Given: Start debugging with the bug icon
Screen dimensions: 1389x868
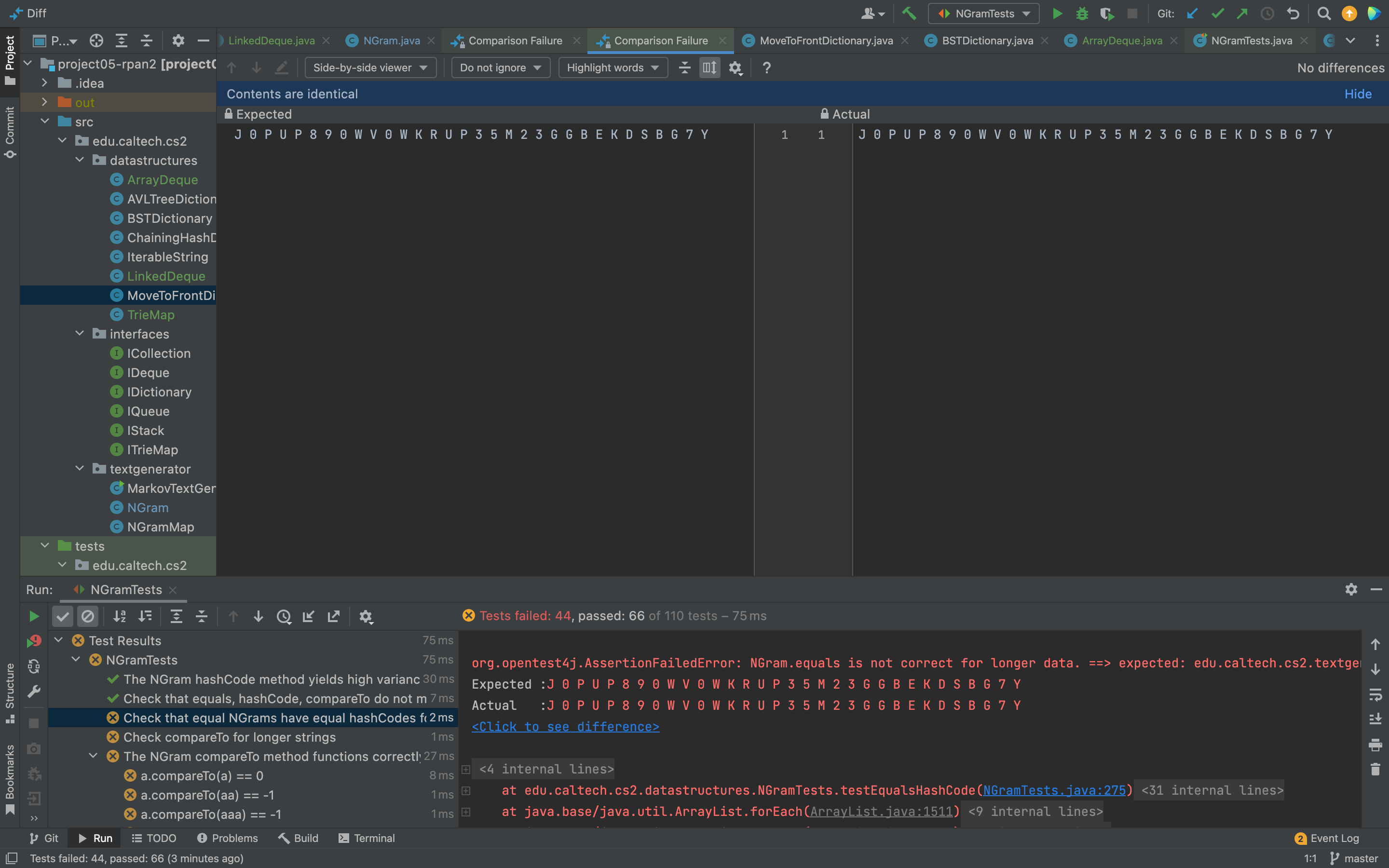Looking at the screenshot, I should [1081, 13].
